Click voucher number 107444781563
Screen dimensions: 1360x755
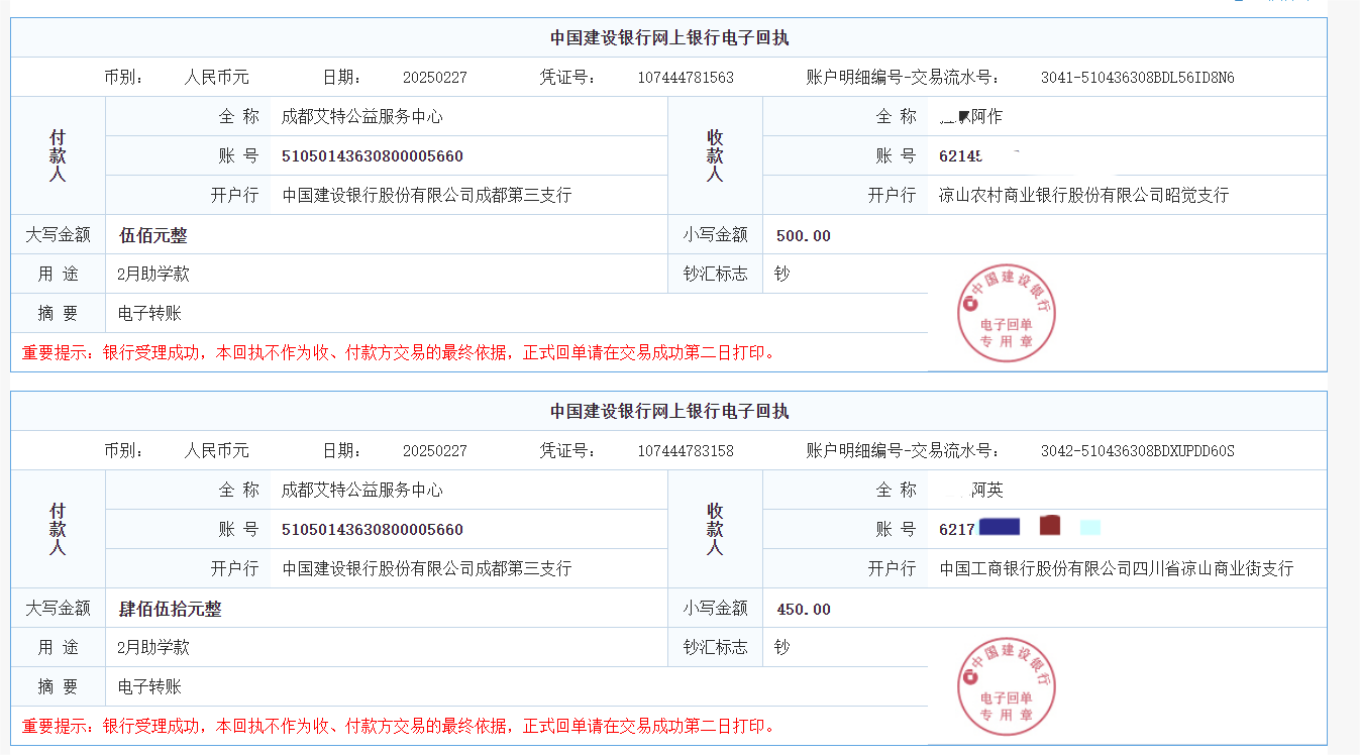tap(685, 77)
